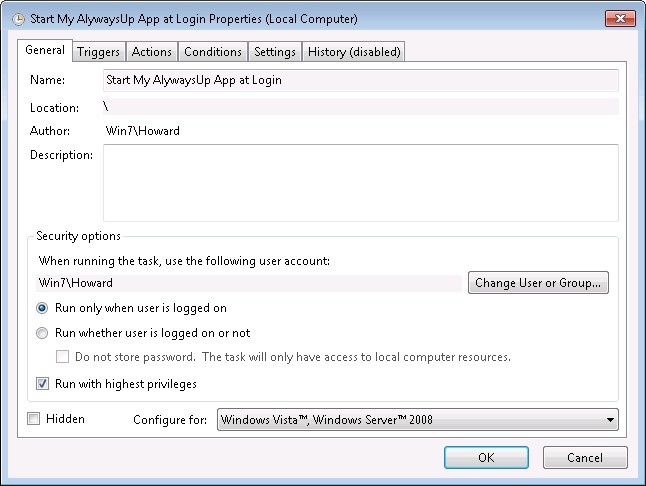Click the Task Scheduler clock icon in title bar
Screen dimensions: 646x486
click(x=18, y=19)
